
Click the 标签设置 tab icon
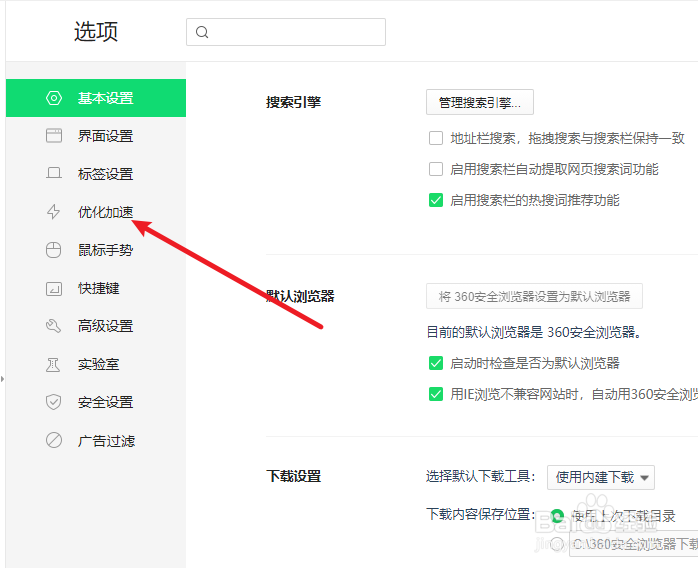pos(54,173)
